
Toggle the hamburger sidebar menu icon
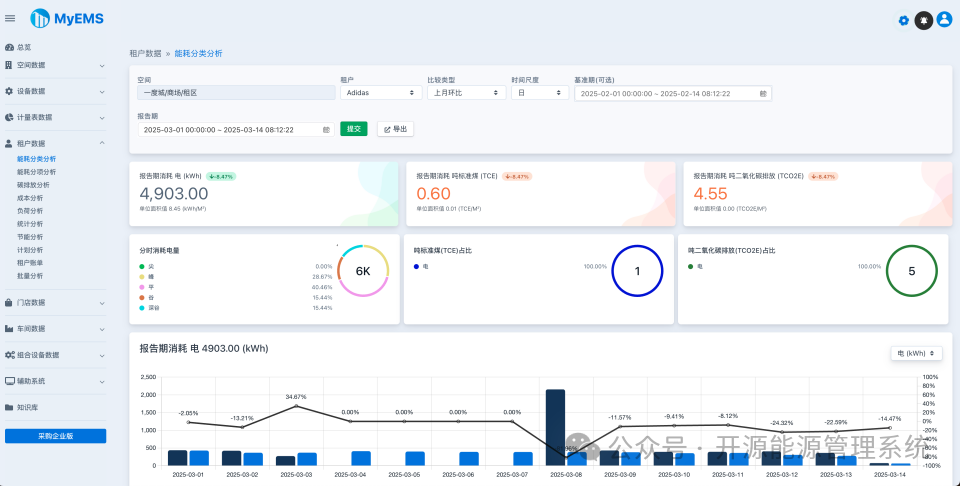click(x=10, y=18)
